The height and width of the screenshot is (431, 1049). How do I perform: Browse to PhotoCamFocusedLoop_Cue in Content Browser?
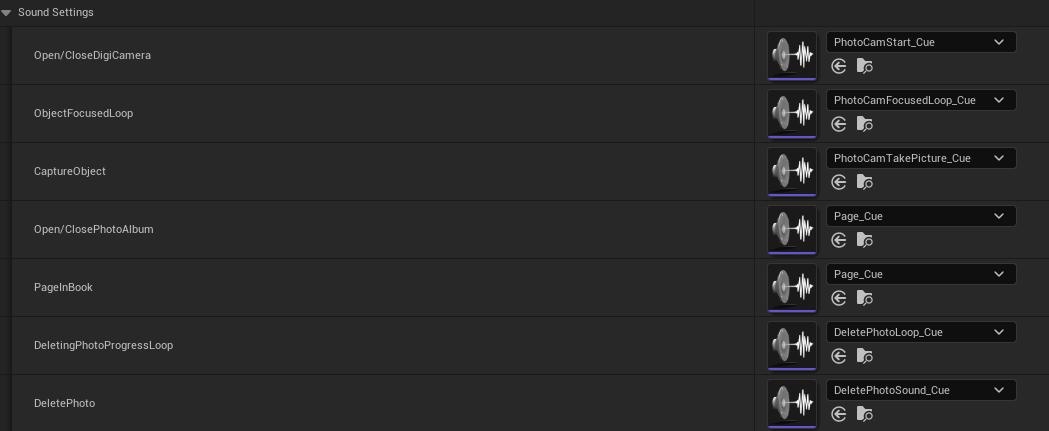click(865, 124)
